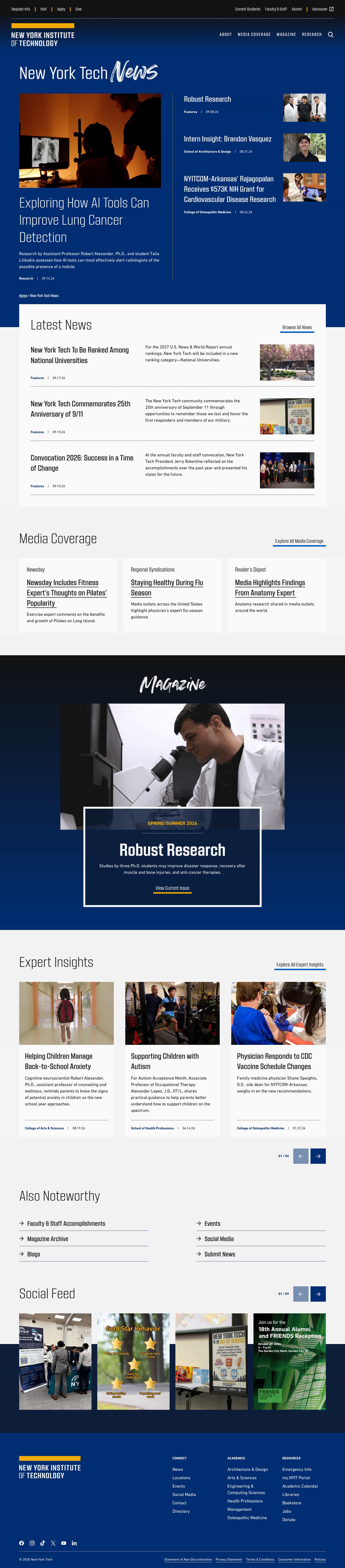Advance Social Feed with next arrow
Viewport: 345px width, 1568px height.
click(x=318, y=1294)
